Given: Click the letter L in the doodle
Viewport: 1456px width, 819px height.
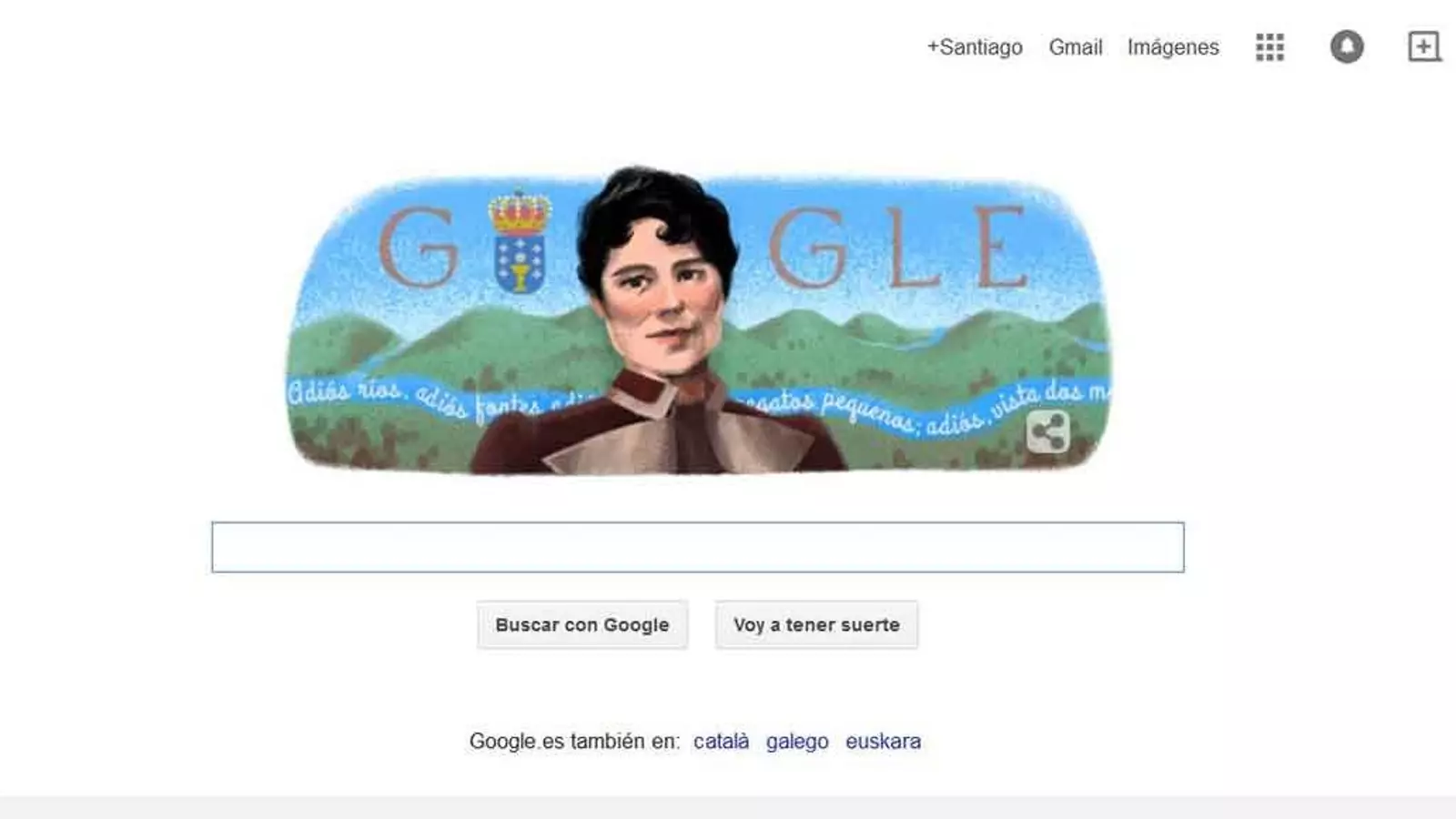Looking at the screenshot, I should click(x=912, y=248).
